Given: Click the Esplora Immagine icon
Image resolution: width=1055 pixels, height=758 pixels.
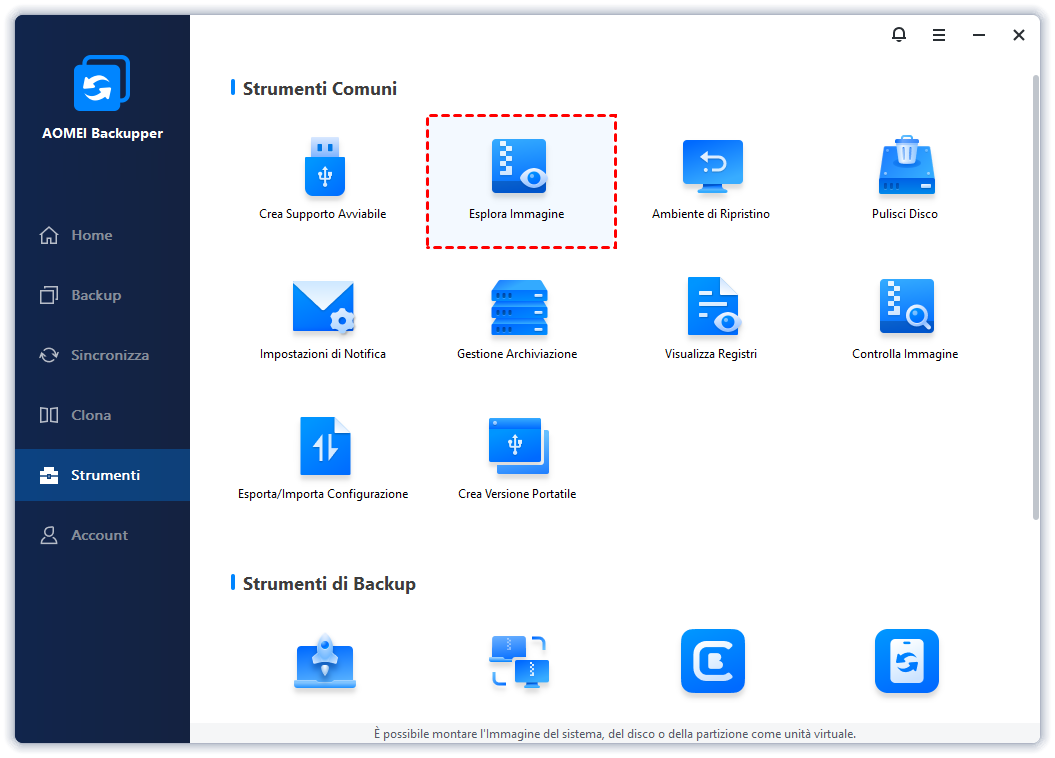Looking at the screenshot, I should point(518,167).
